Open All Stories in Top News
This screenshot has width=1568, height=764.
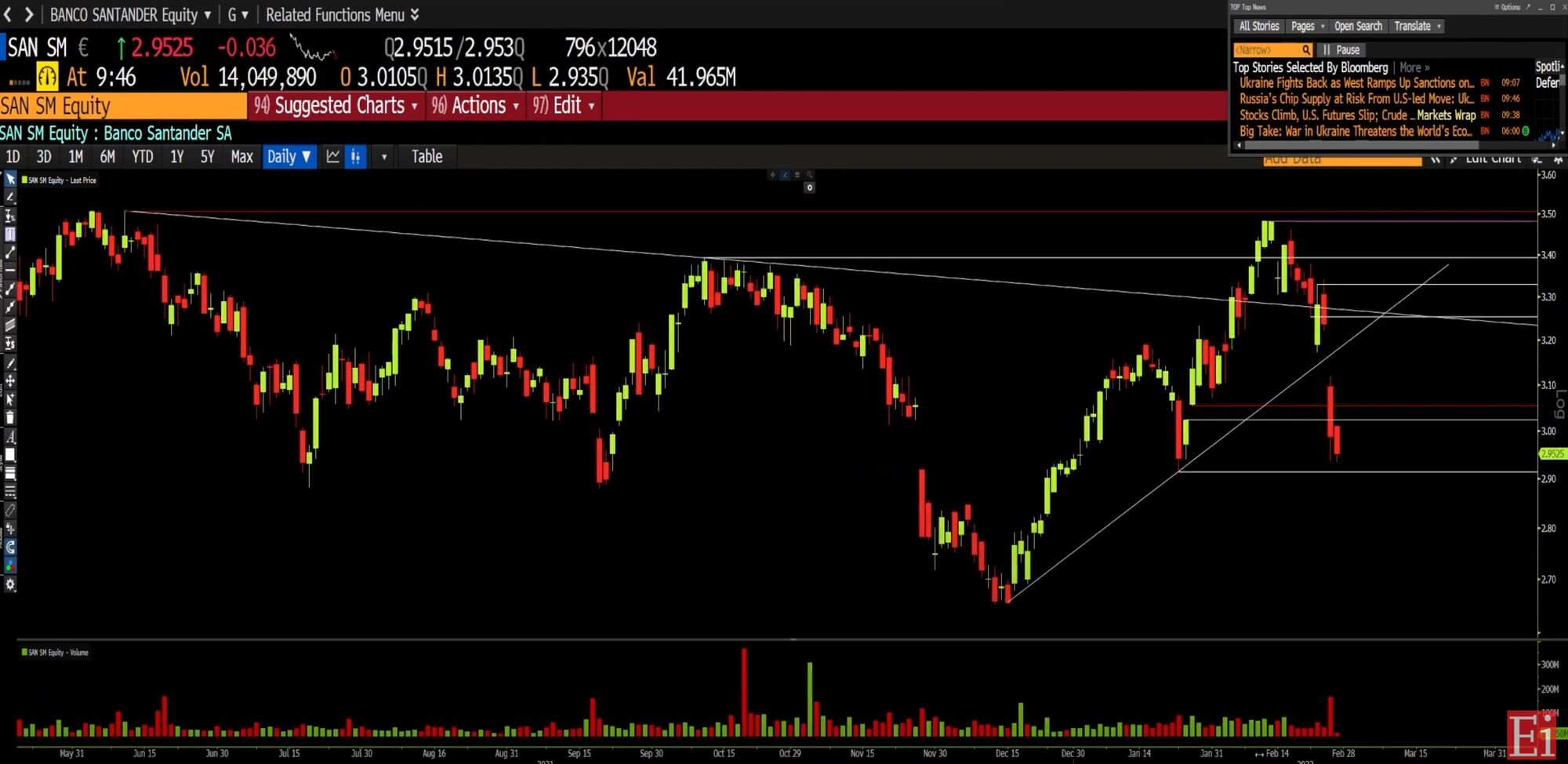1259,26
